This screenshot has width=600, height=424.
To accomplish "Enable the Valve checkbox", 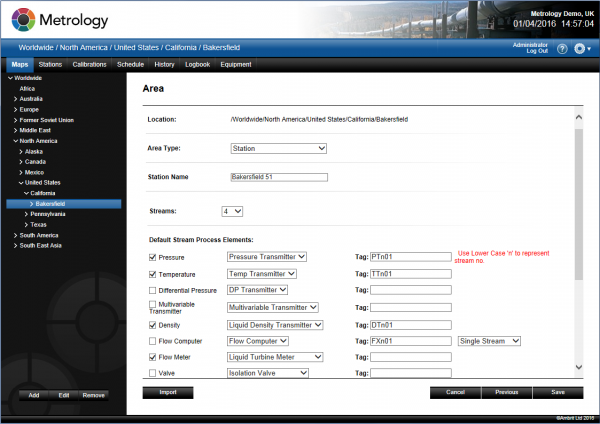I will click(152, 373).
